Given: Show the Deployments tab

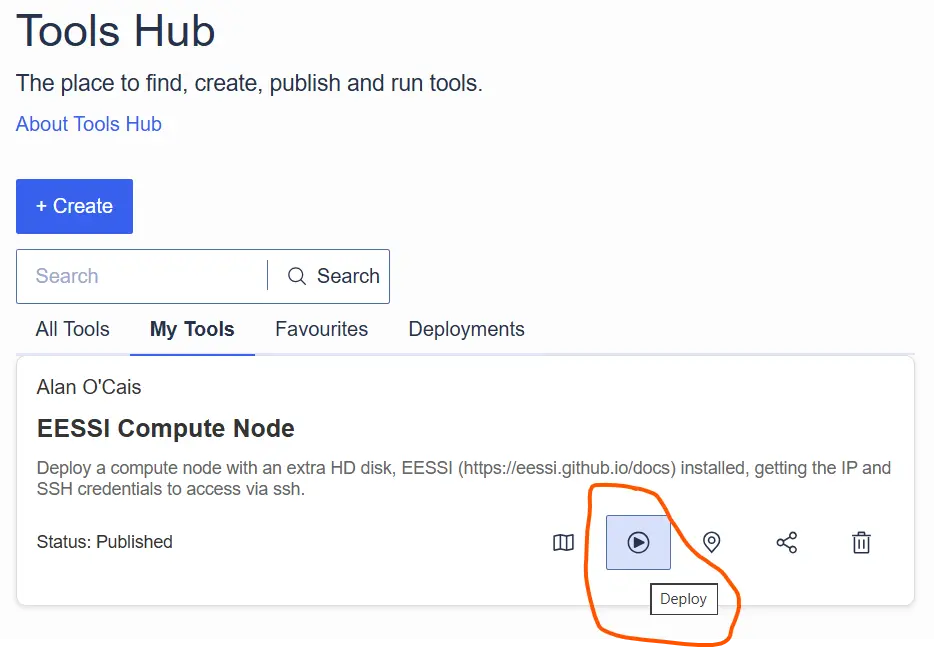Looking at the screenshot, I should [x=466, y=329].
